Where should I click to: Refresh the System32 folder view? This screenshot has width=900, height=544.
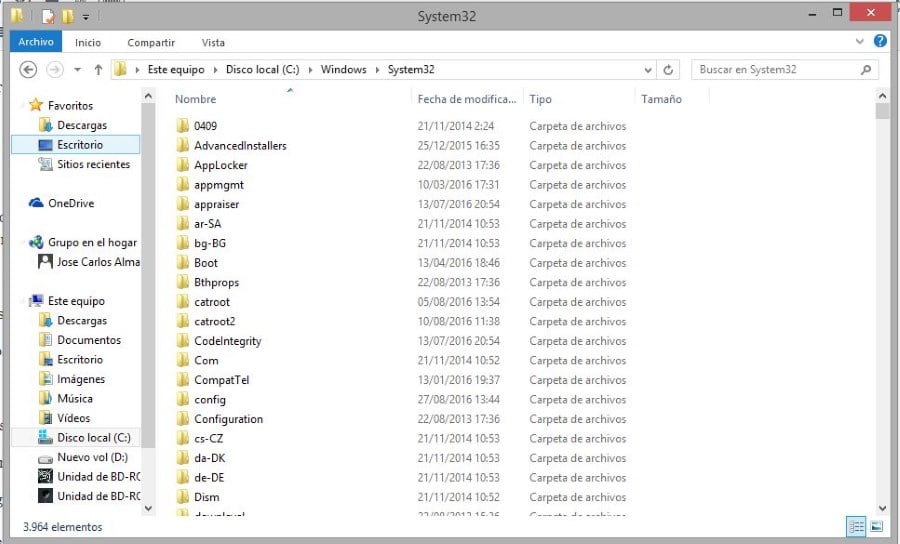(670, 70)
